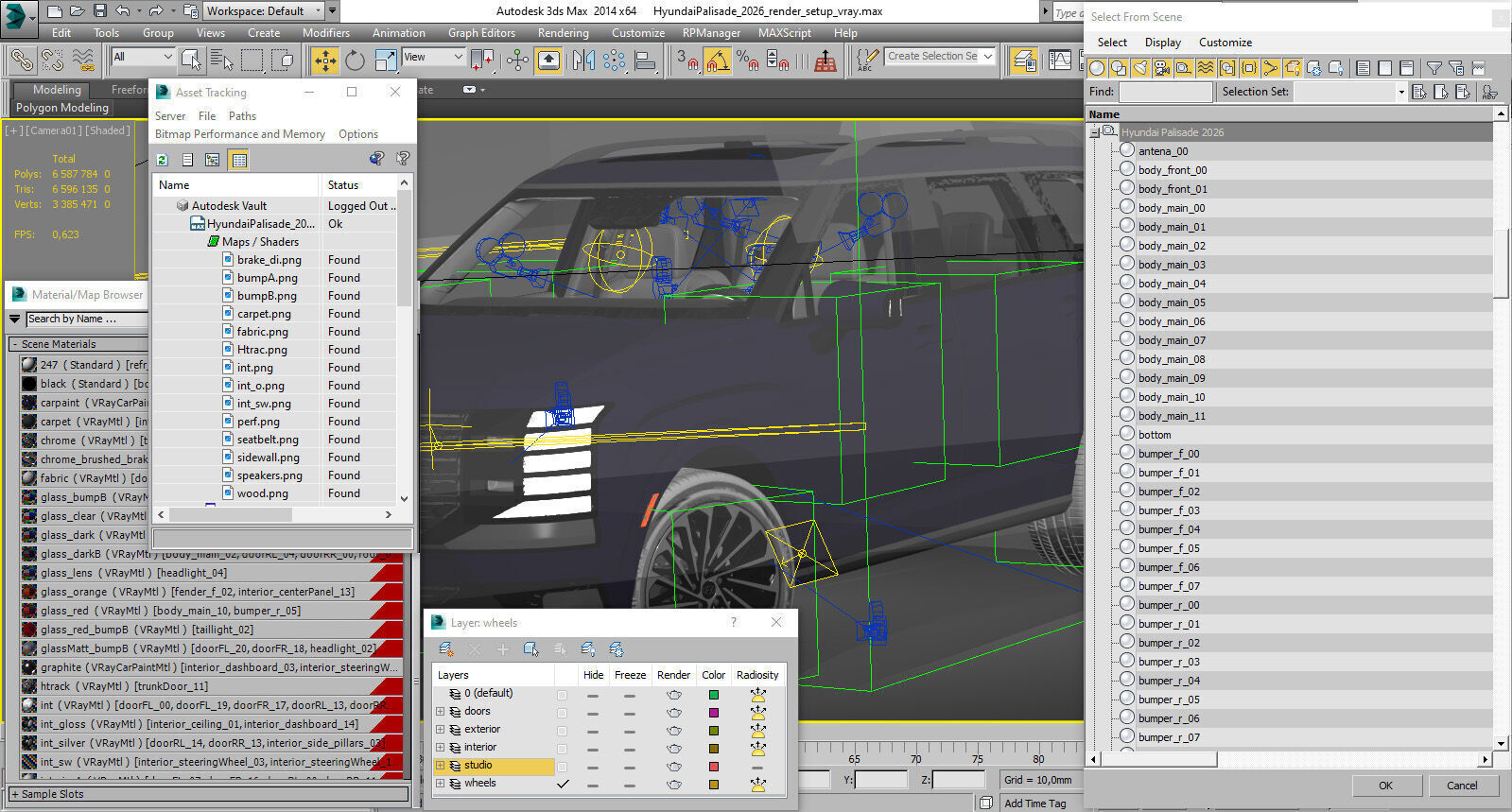Toggle Hide for the studio layer
The height and width of the screenshot is (812, 1512).
coord(593,767)
